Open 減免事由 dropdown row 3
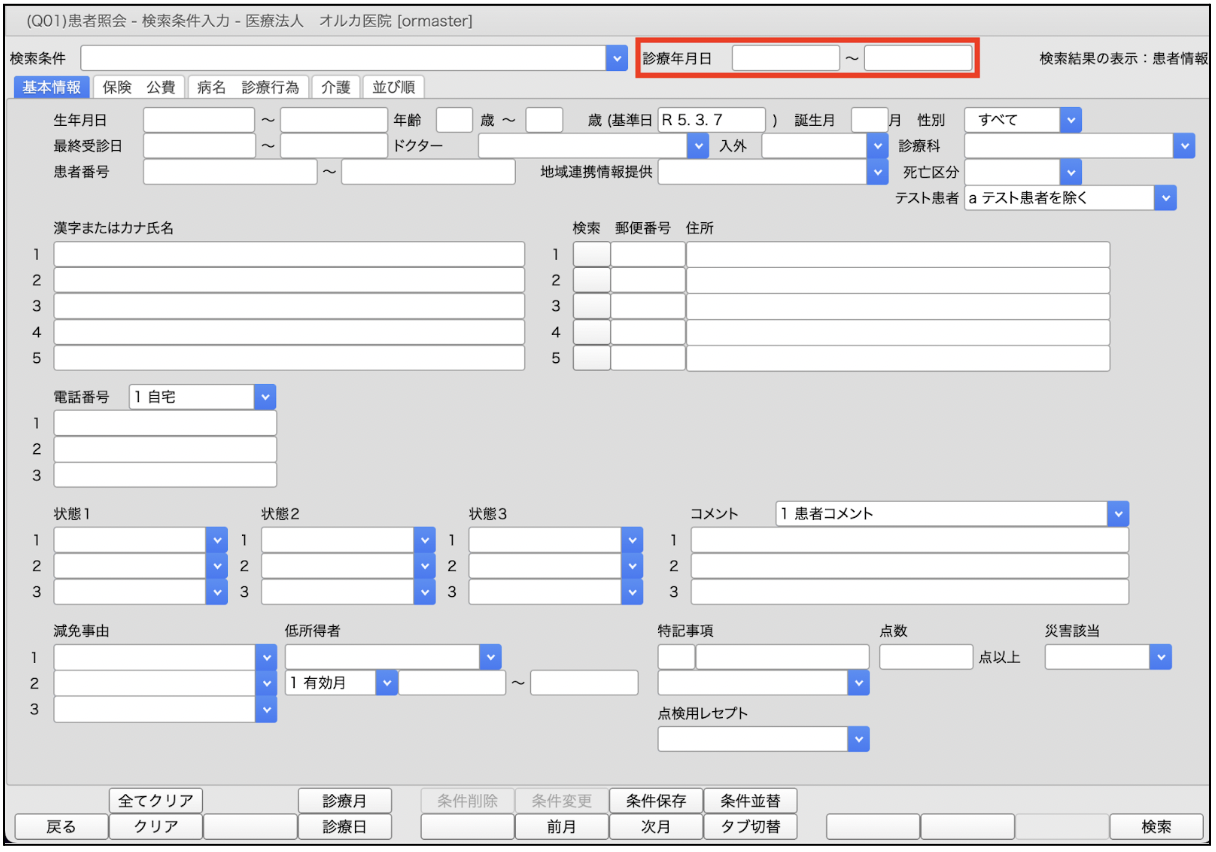The image size is (1216, 852). click(x=265, y=709)
